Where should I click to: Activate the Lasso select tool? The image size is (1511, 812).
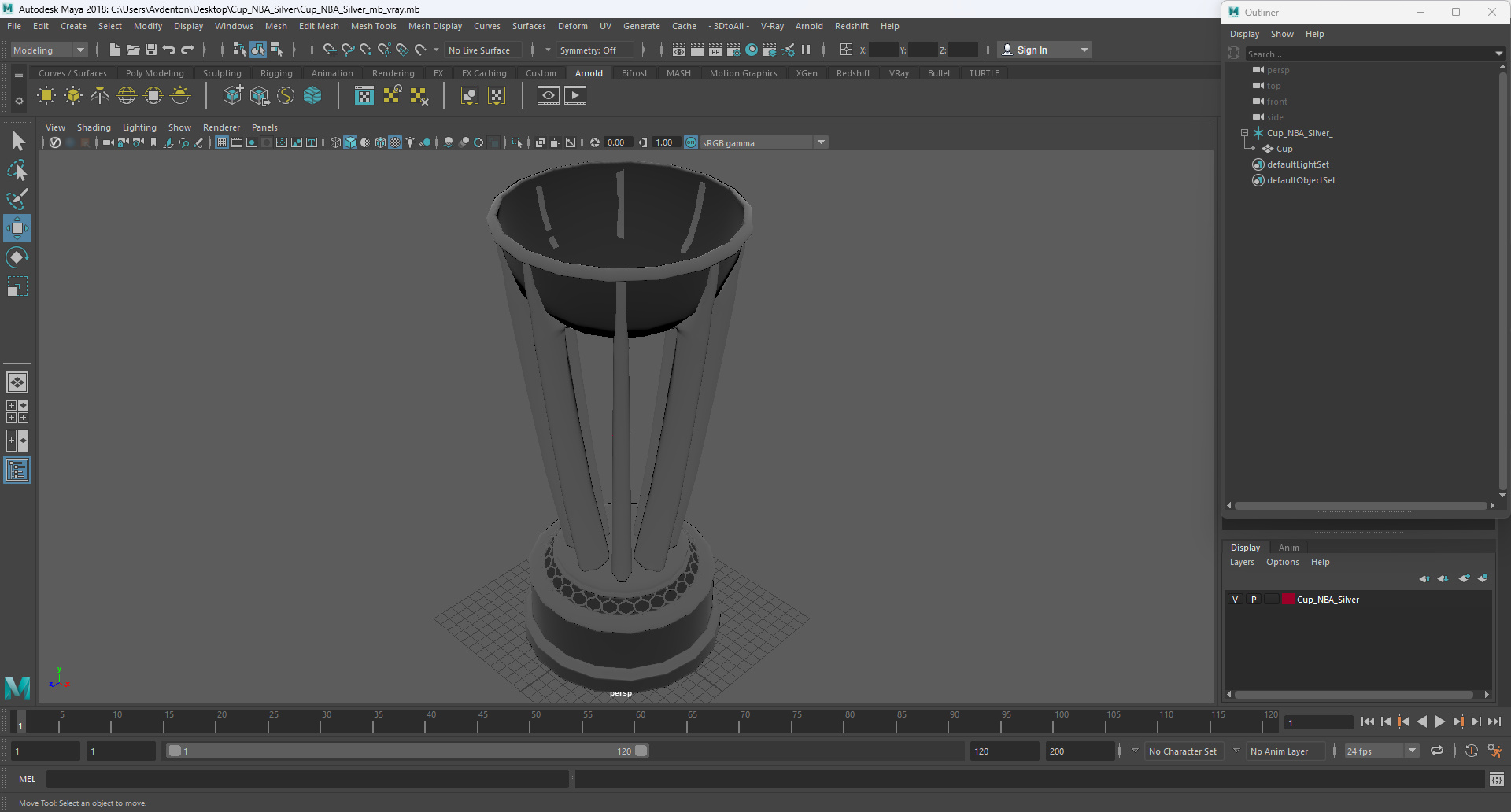point(17,170)
